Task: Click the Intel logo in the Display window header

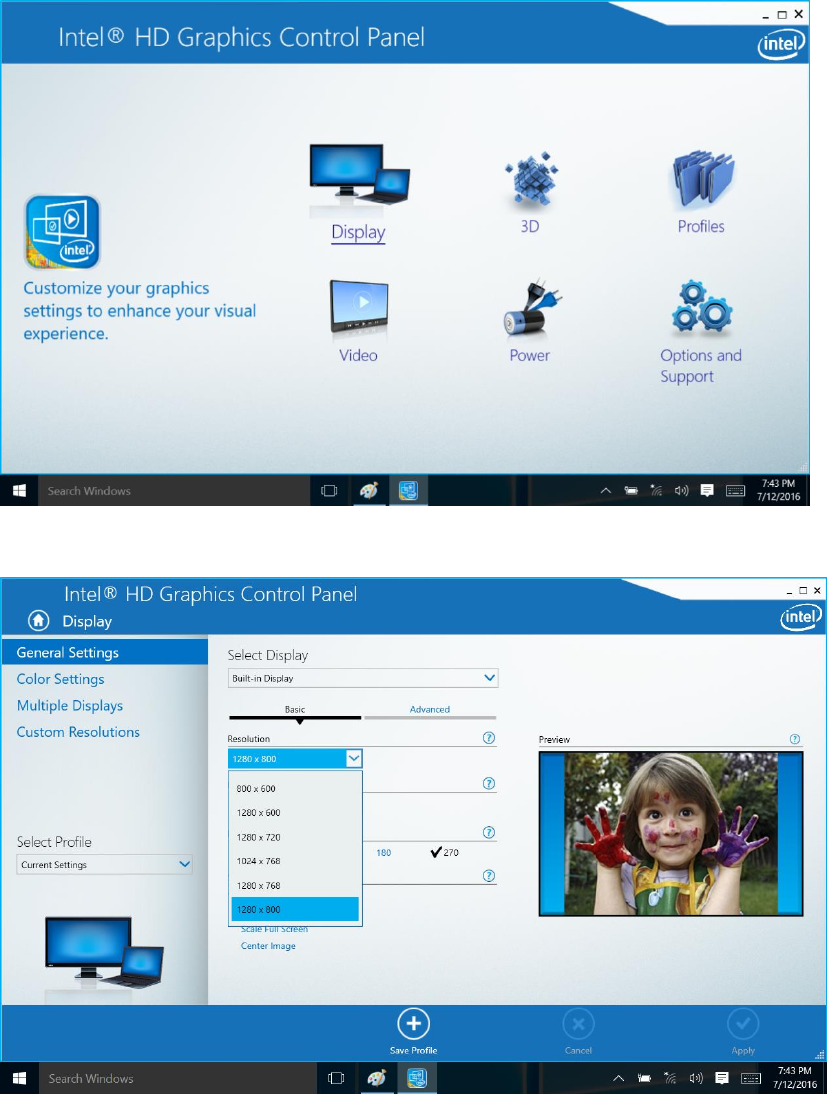Action: [x=801, y=617]
